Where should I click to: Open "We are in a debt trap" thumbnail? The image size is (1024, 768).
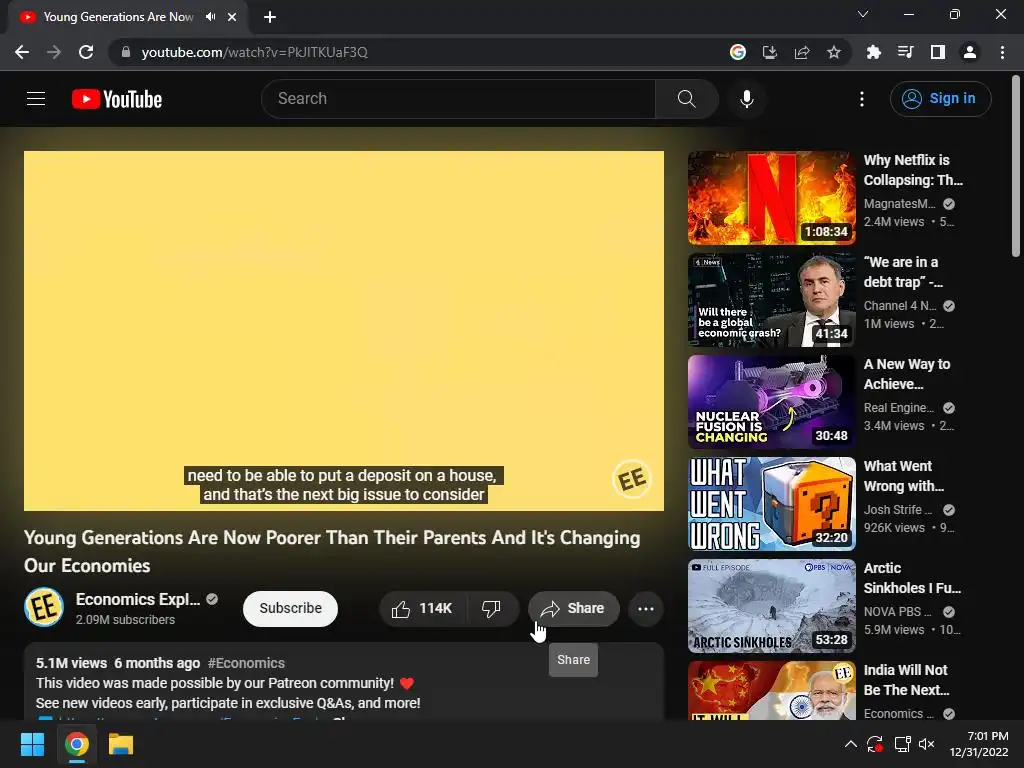(771, 300)
